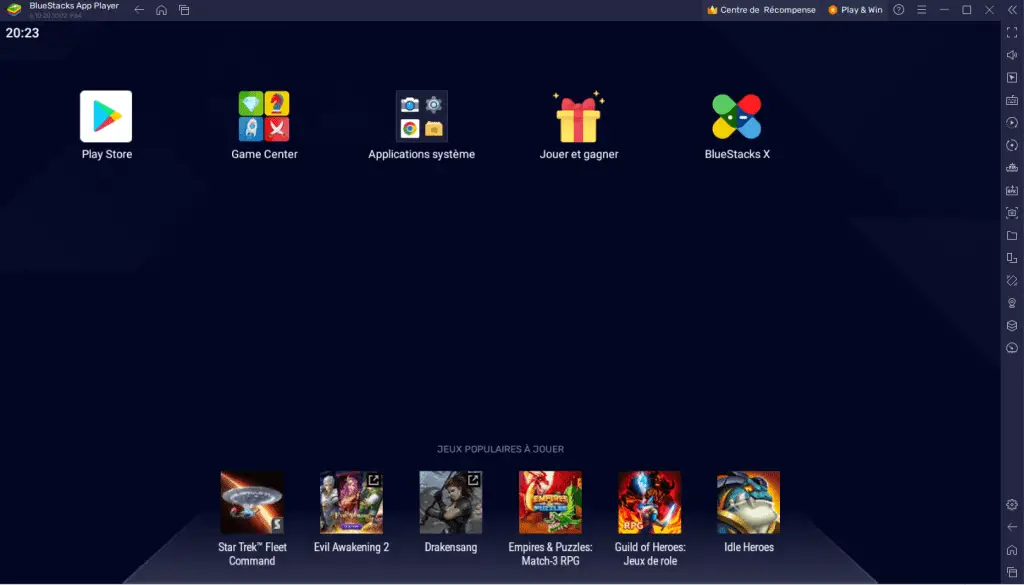Open keyboard game controls in sidebar
1024x585 pixels.
coord(1012,100)
